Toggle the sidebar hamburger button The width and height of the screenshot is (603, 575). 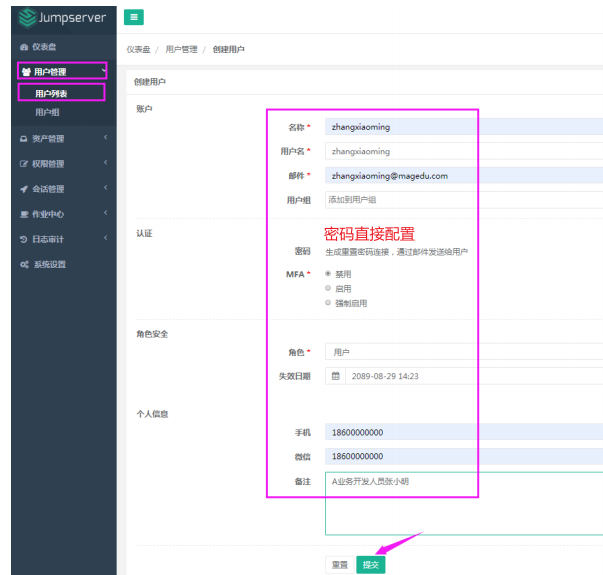pos(133,17)
